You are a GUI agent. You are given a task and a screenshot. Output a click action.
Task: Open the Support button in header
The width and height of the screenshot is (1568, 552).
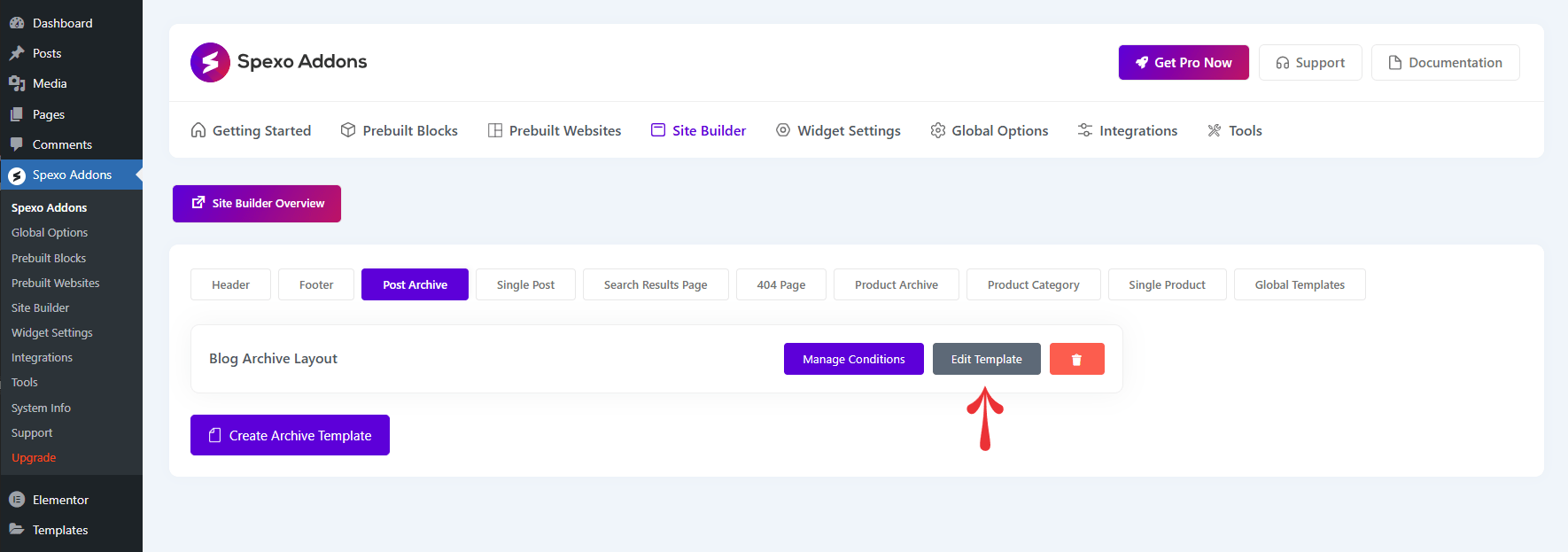pyautogui.click(x=1310, y=62)
